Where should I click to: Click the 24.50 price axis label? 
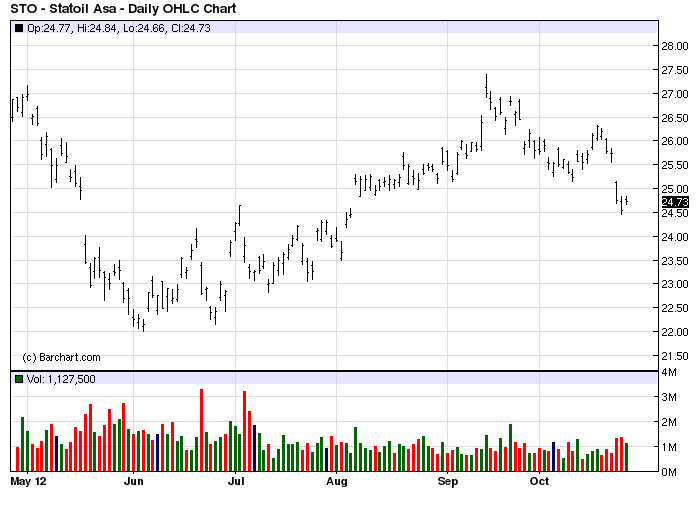pos(675,213)
